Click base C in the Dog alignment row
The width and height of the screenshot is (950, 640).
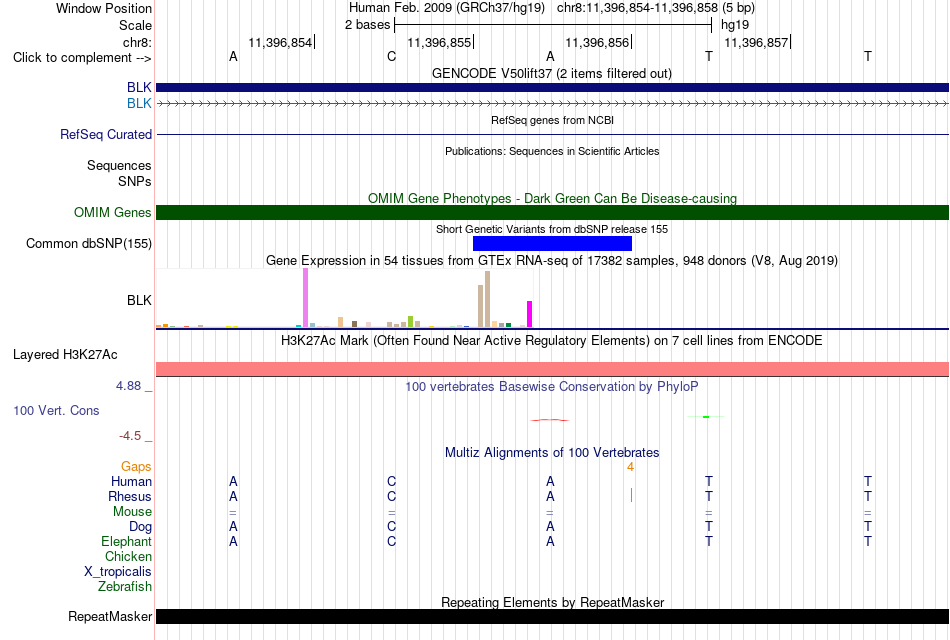pos(391,527)
